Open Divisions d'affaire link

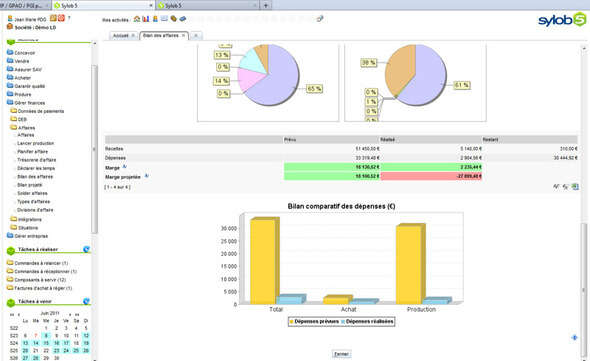click(x=35, y=210)
